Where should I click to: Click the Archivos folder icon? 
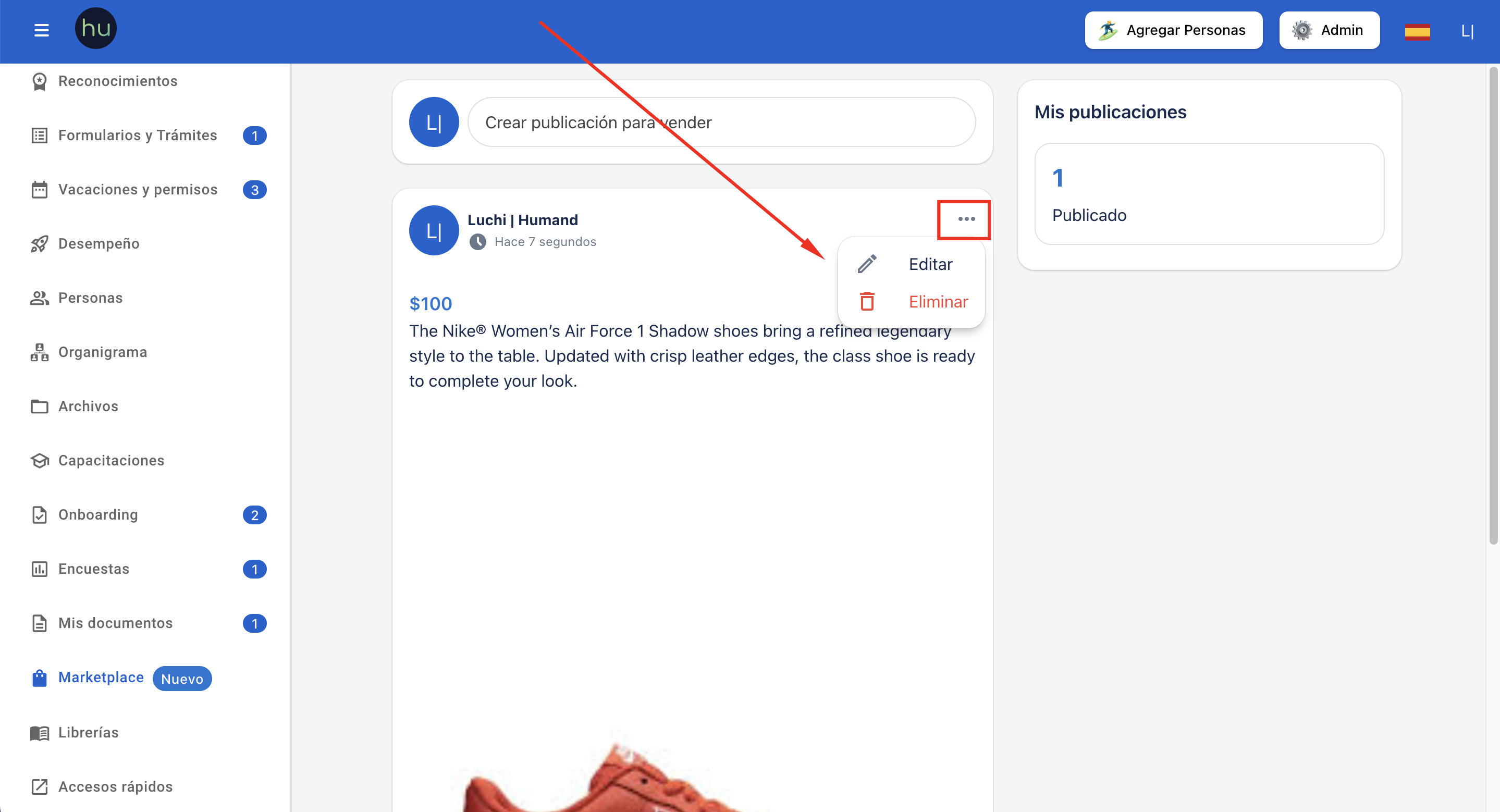click(x=39, y=407)
